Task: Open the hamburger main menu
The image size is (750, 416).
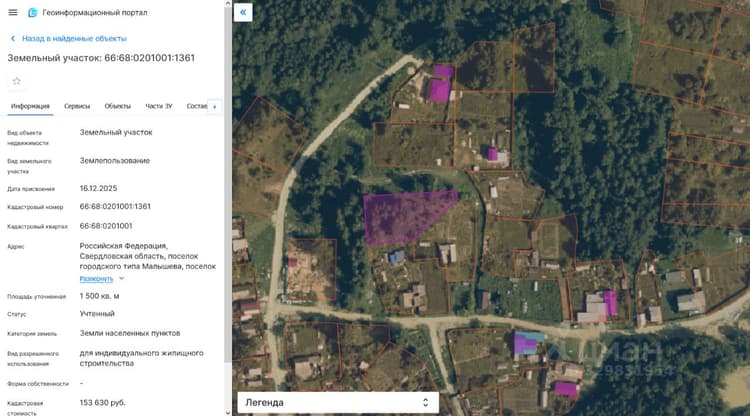Action: tap(13, 12)
